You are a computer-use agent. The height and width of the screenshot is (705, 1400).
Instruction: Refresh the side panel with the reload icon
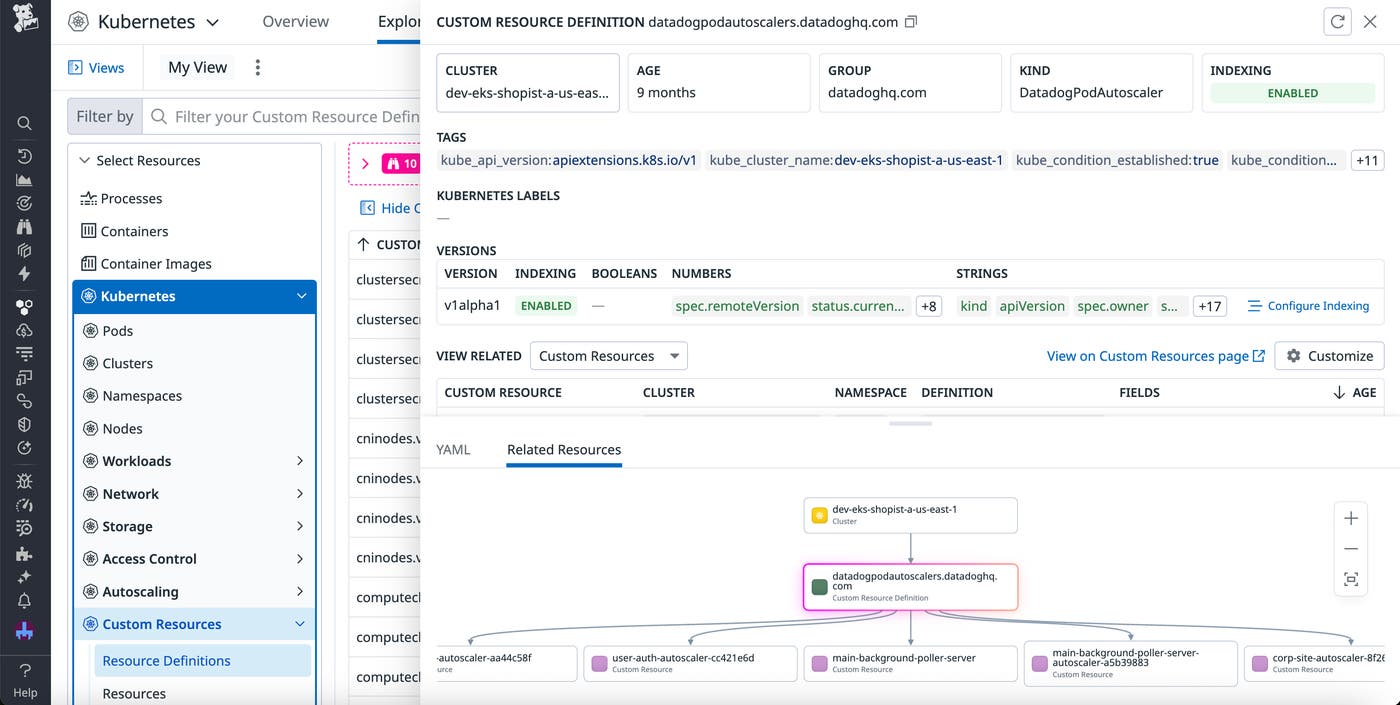[x=1337, y=20]
